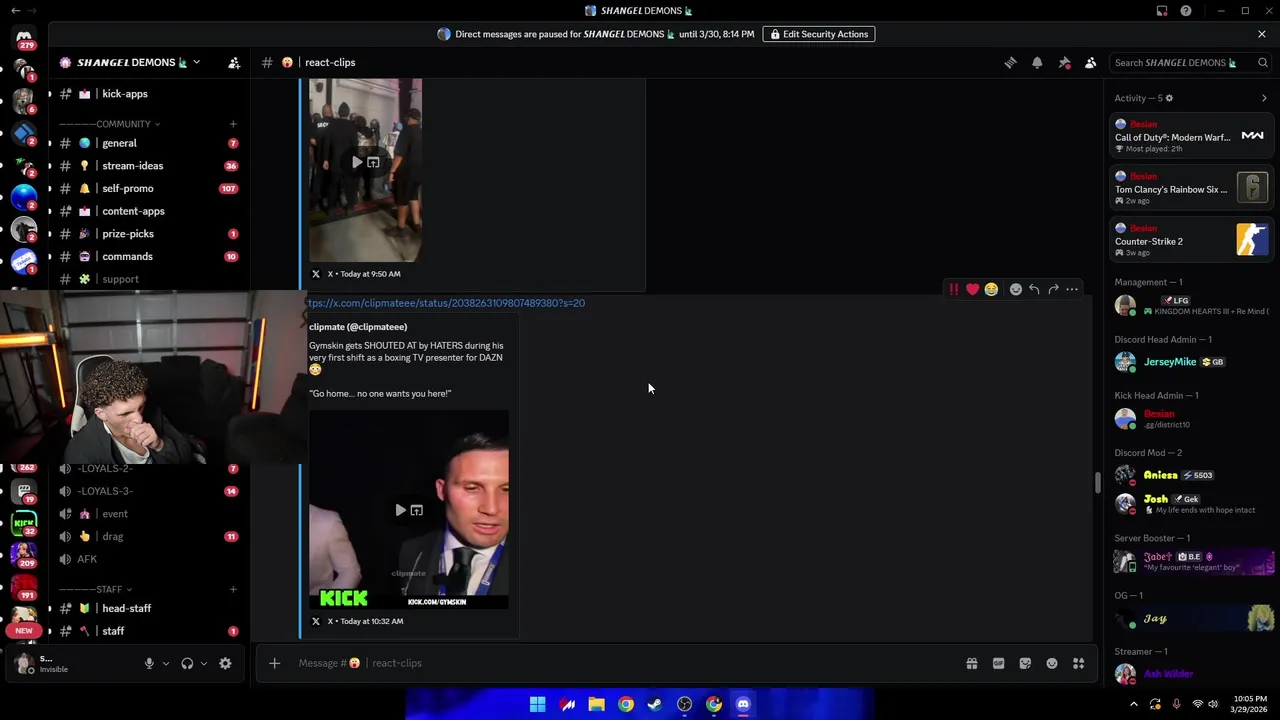This screenshot has width=1280, height=720.
Task: Send a gift icon in message bar
Action: pos(971,663)
